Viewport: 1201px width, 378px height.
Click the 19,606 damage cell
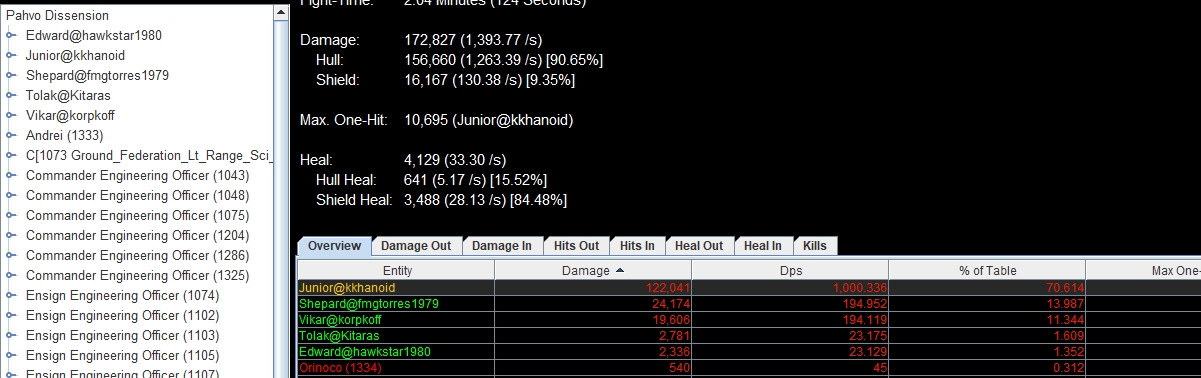point(594,320)
